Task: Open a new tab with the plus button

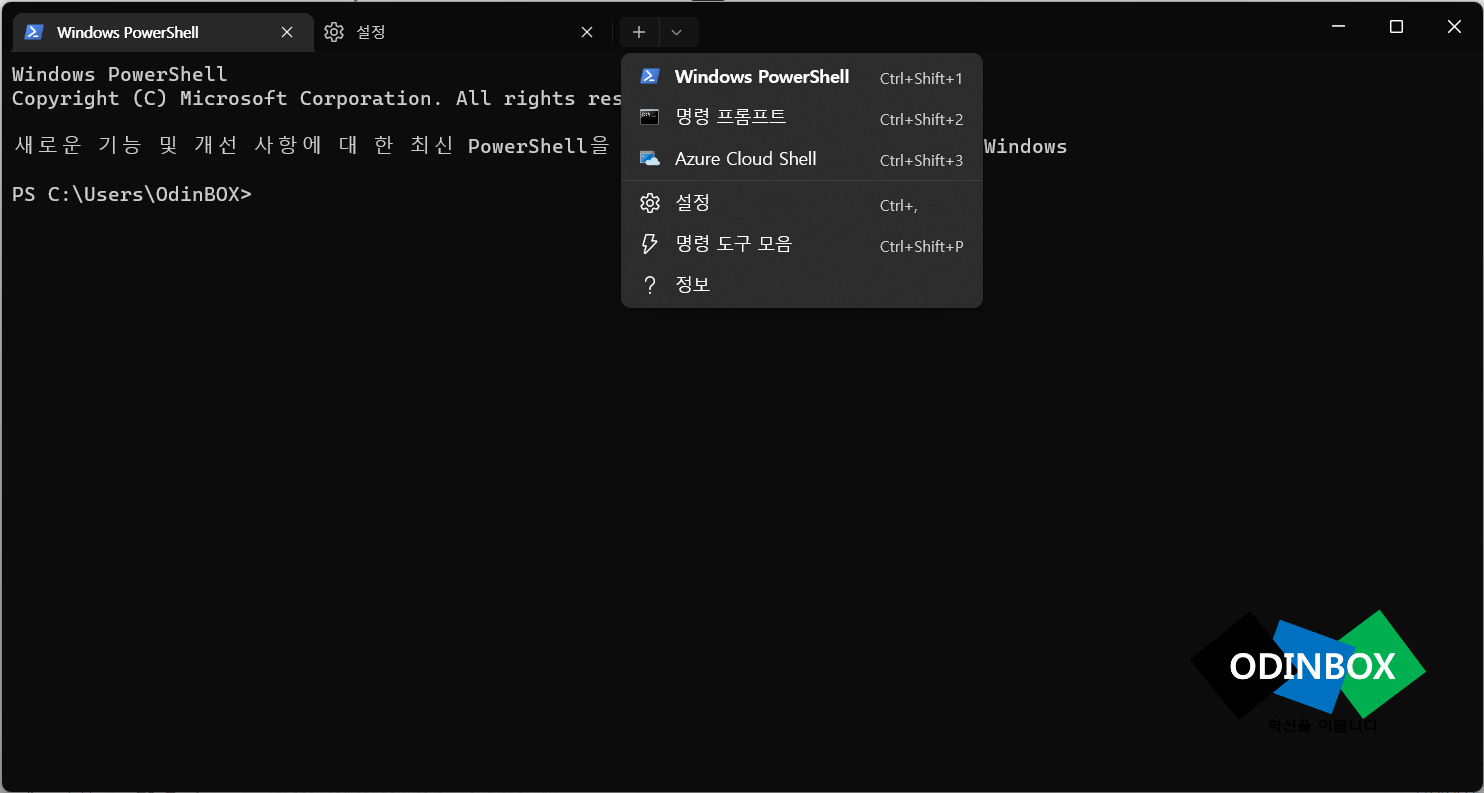Action: click(x=639, y=32)
